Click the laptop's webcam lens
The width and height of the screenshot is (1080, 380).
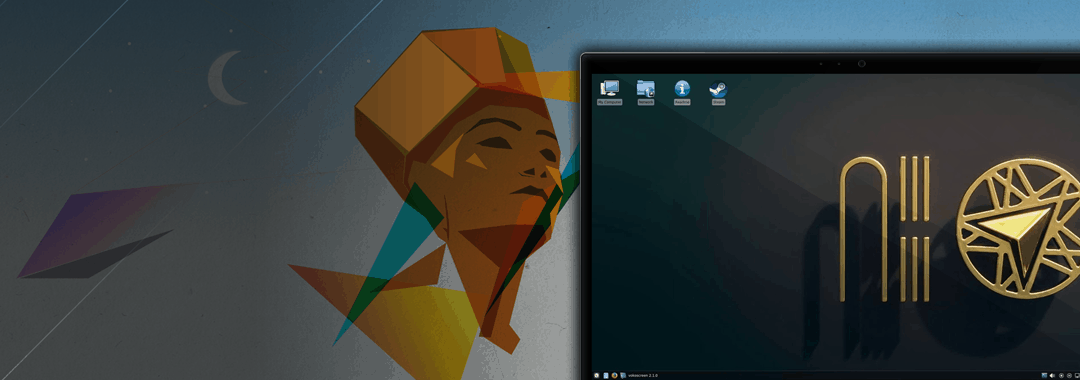click(862, 63)
